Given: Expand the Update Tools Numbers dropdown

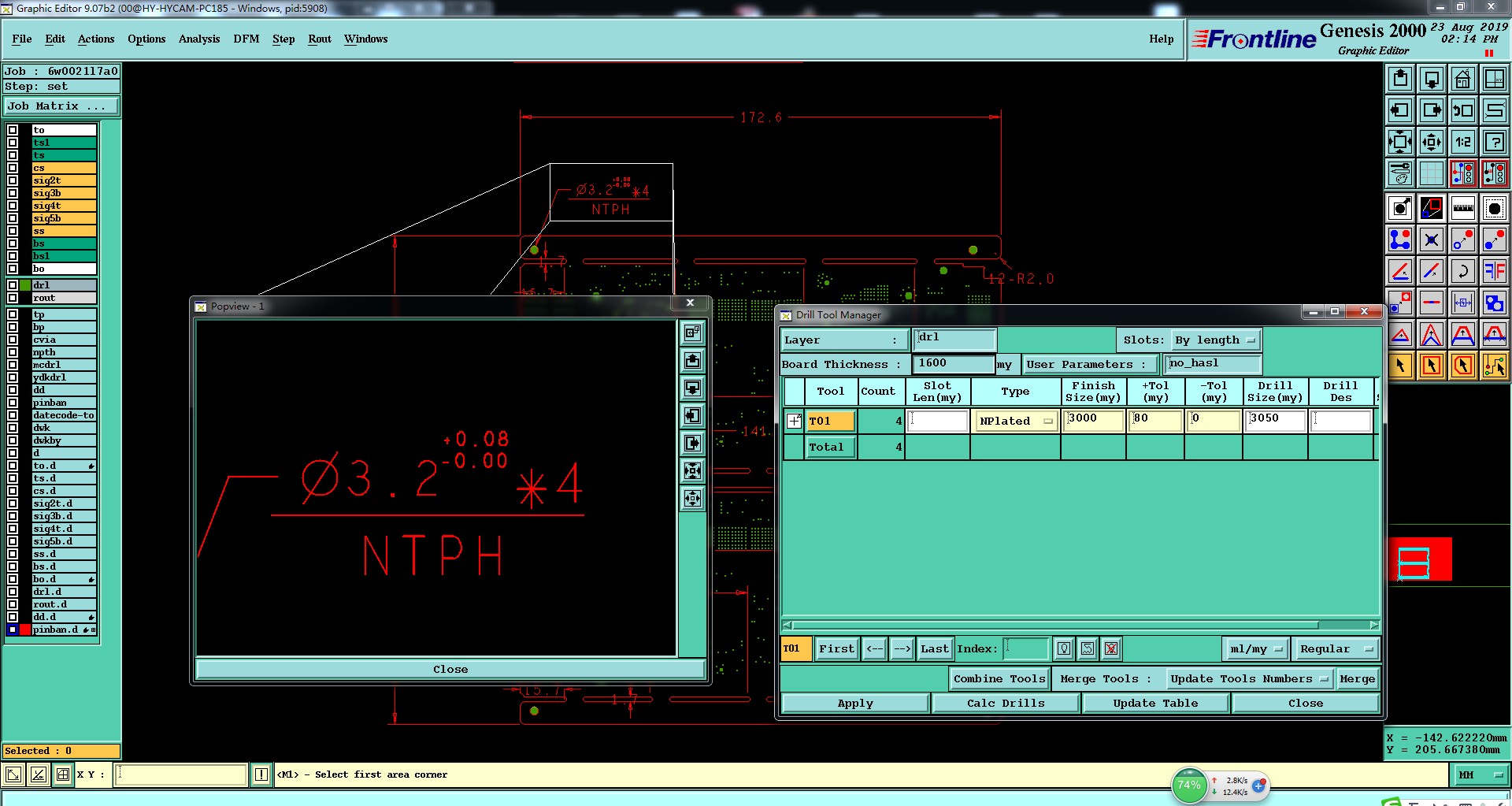Looking at the screenshot, I should (x=1248, y=678).
